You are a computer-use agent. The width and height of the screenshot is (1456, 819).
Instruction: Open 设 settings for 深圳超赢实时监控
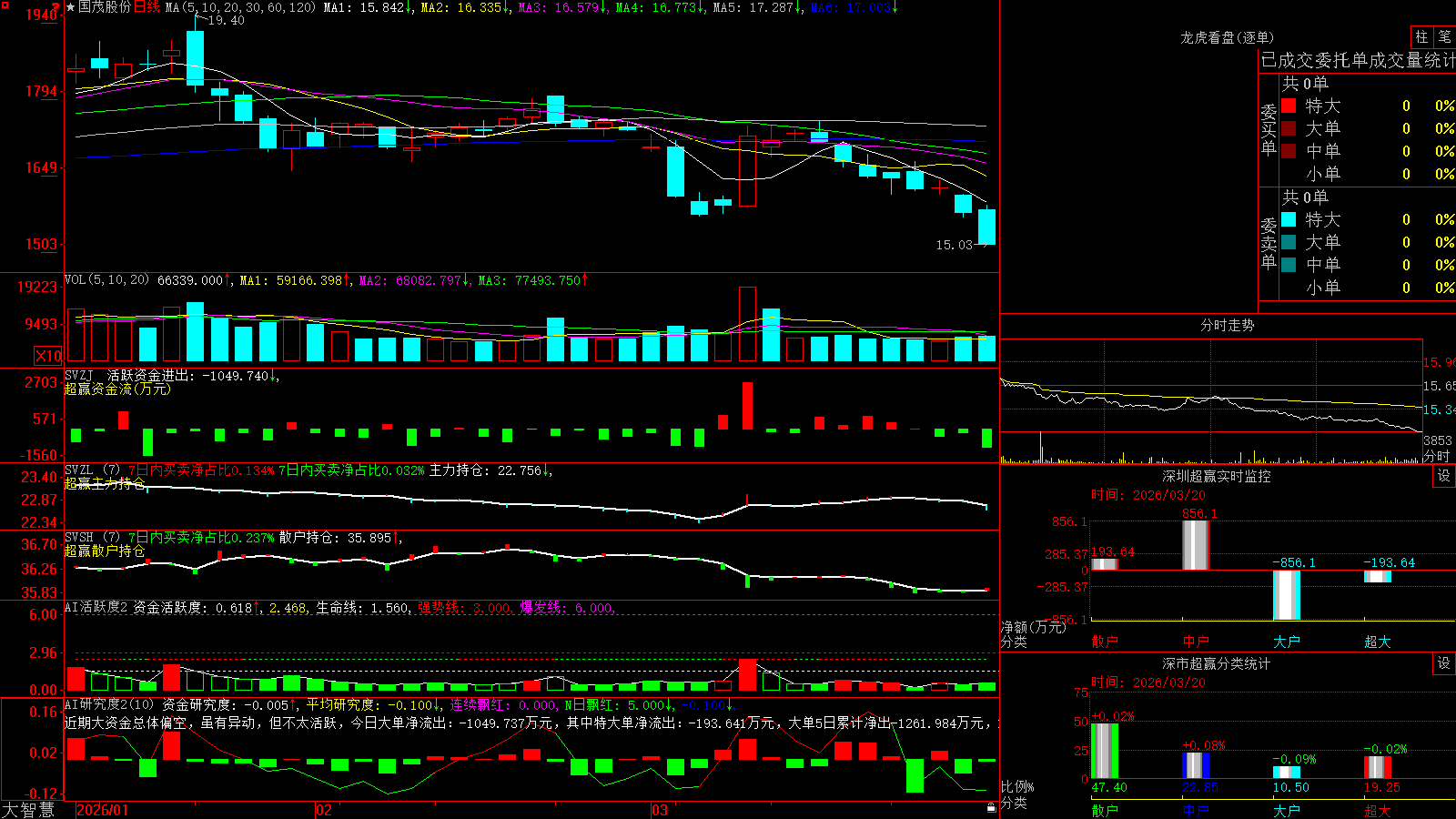(1444, 476)
